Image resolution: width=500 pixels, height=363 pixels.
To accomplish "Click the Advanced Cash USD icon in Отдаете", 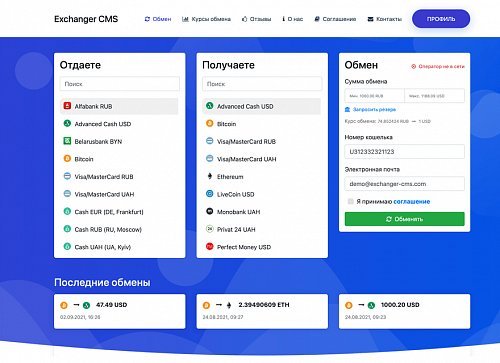I will tap(67, 124).
